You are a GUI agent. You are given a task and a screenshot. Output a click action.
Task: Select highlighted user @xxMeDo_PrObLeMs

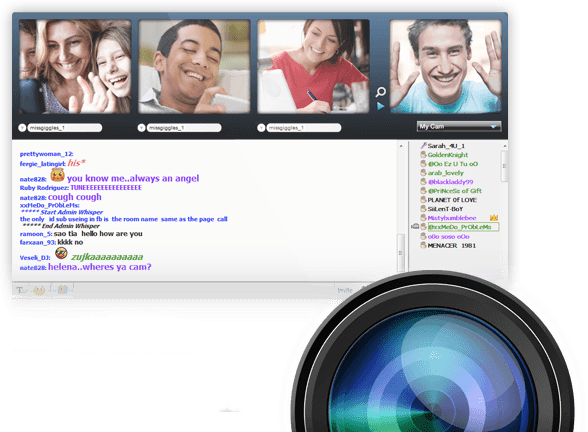[x=463, y=227]
